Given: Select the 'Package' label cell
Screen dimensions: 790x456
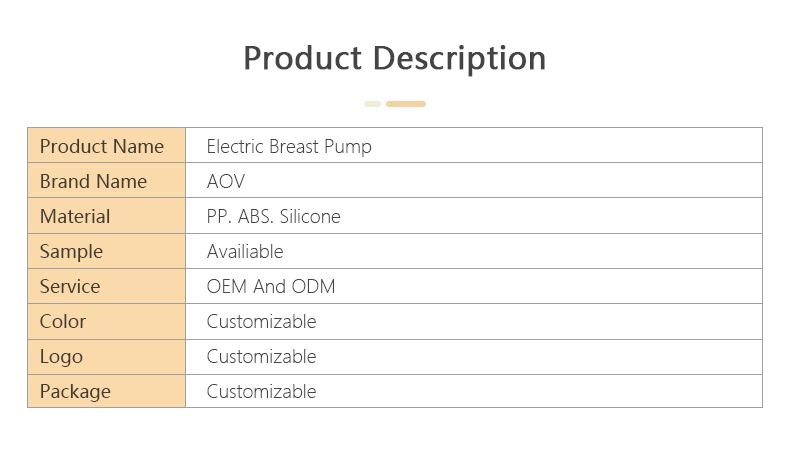Looking at the screenshot, I should click(x=106, y=391).
